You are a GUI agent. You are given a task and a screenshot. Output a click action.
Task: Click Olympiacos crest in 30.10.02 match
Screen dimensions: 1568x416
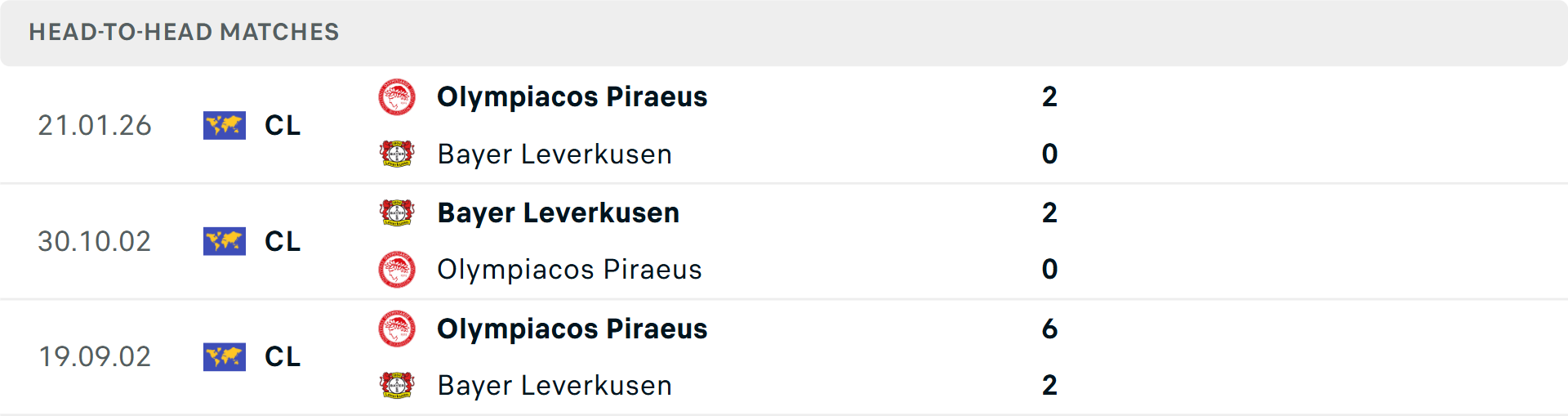[x=397, y=270]
